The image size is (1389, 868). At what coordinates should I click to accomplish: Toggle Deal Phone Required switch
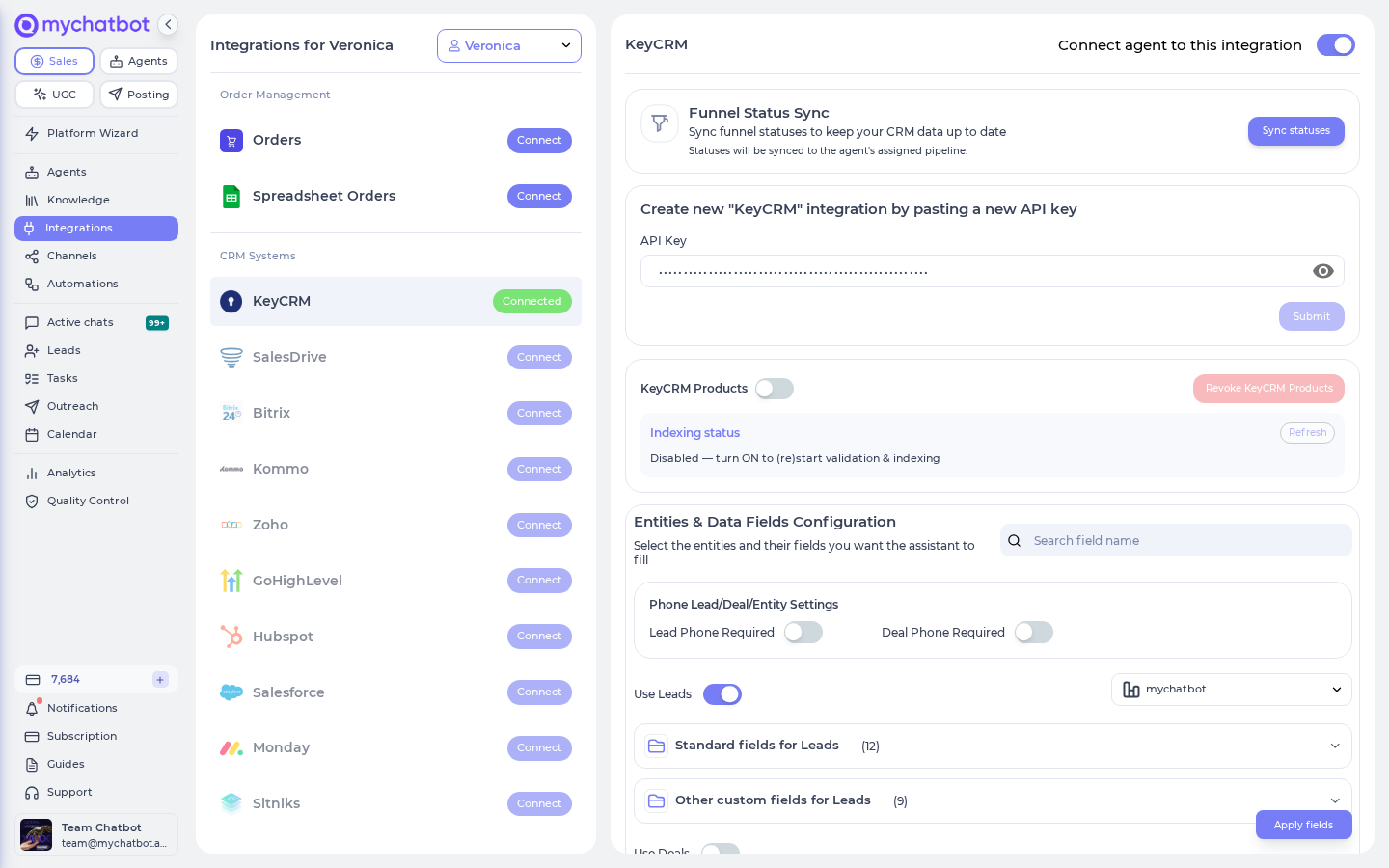pos(1034,633)
